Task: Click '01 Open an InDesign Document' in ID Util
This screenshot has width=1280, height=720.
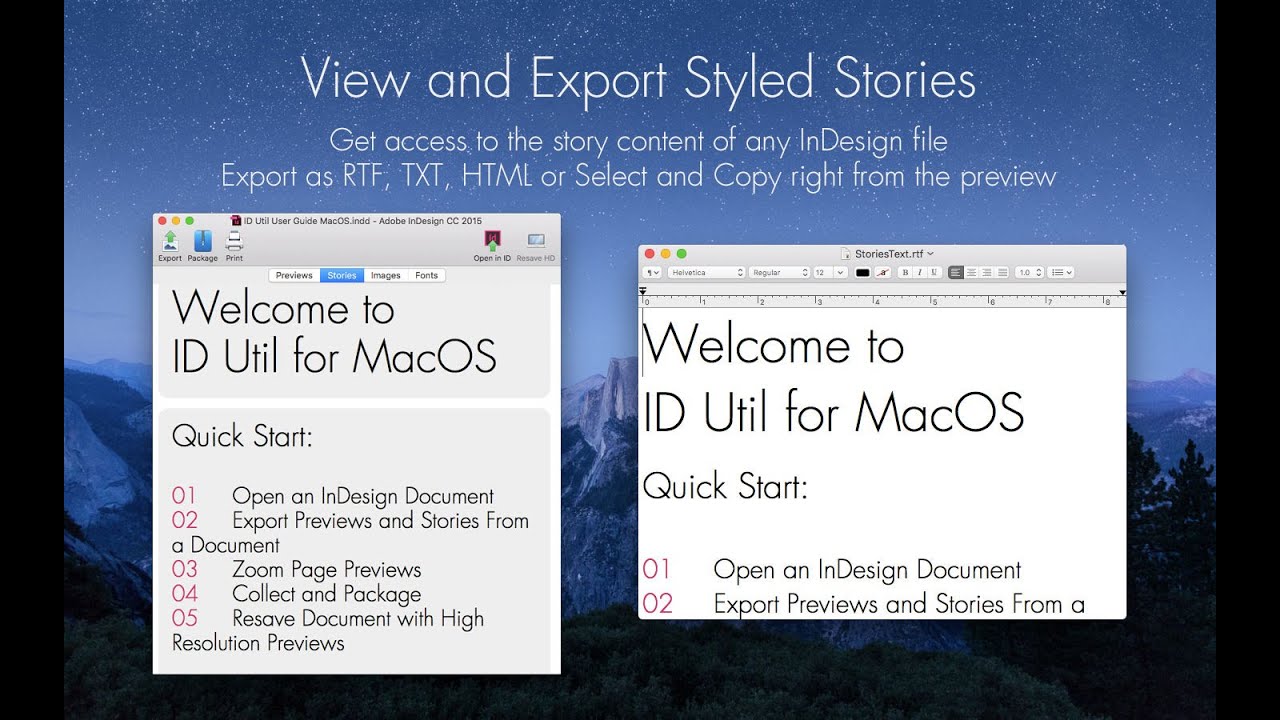Action: 333,496
